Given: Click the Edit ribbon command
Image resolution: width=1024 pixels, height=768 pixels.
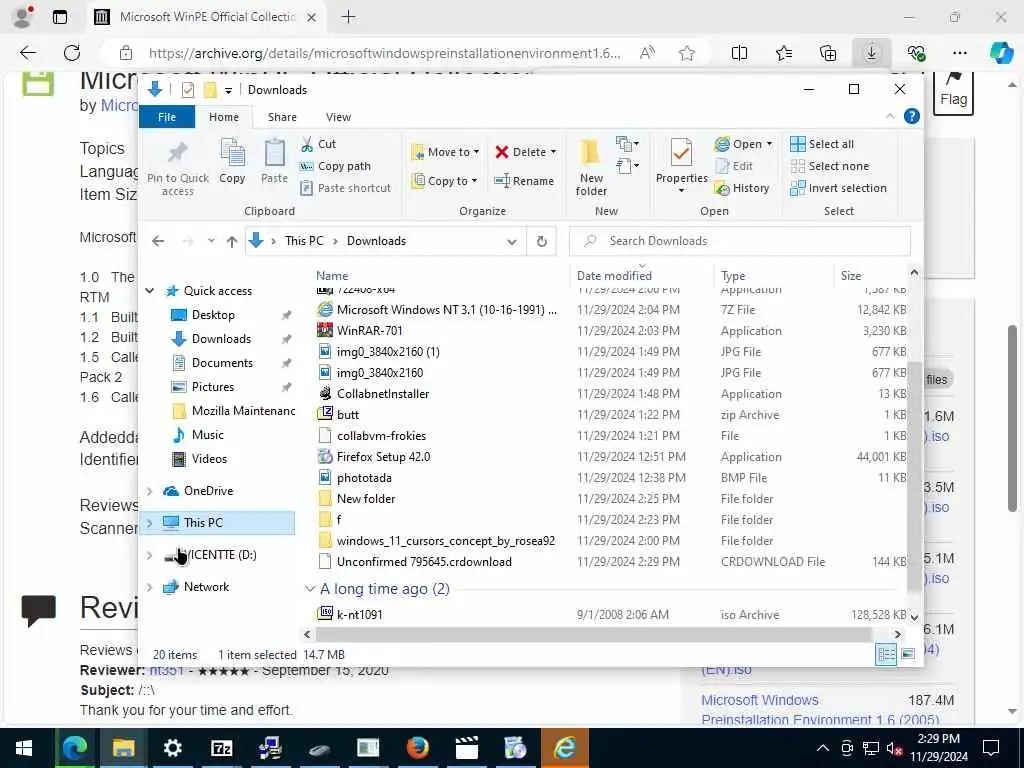Looking at the screenshot, I should [x=735, y=166].
